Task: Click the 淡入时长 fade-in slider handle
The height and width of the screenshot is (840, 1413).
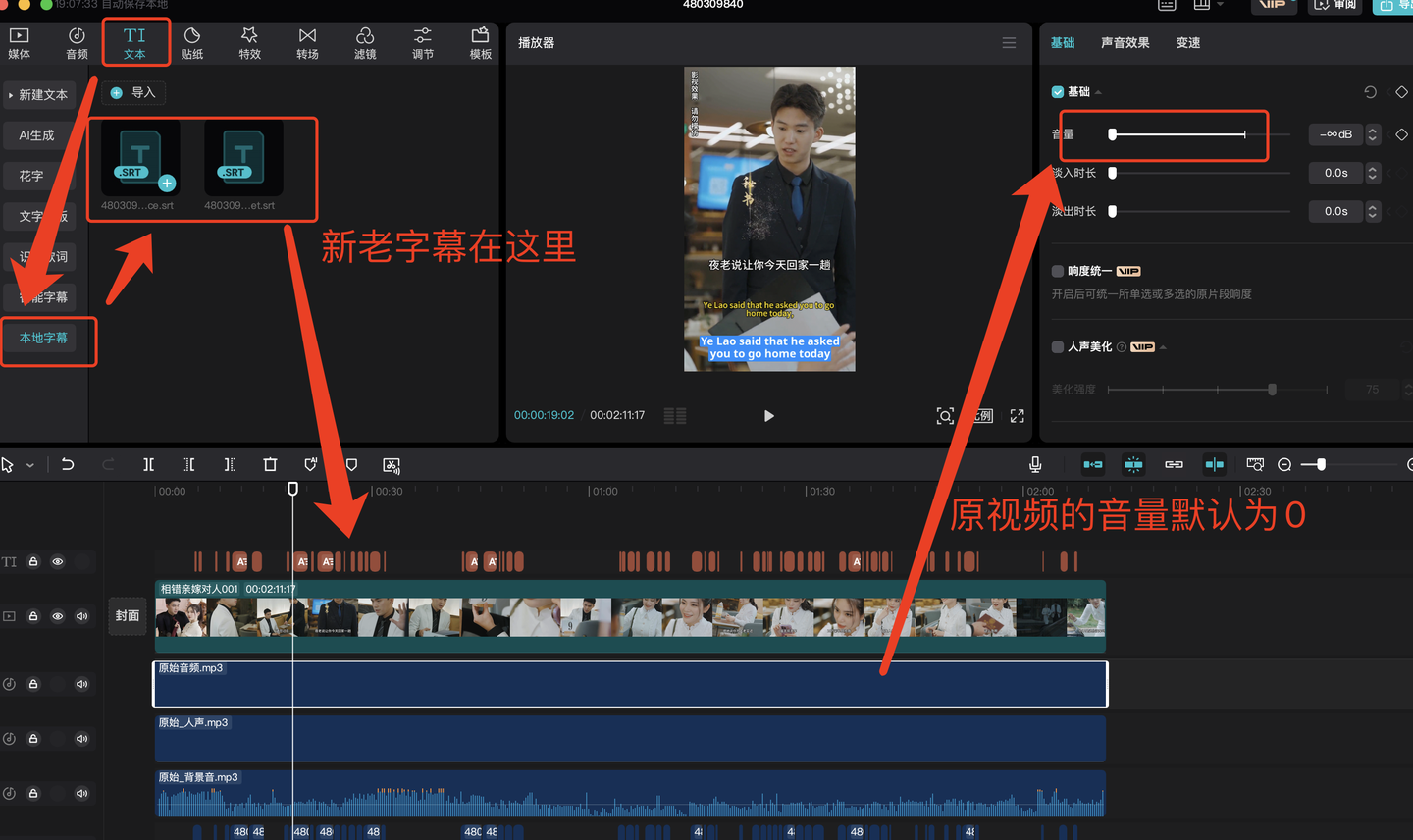Action: (x=1112, y=173)
